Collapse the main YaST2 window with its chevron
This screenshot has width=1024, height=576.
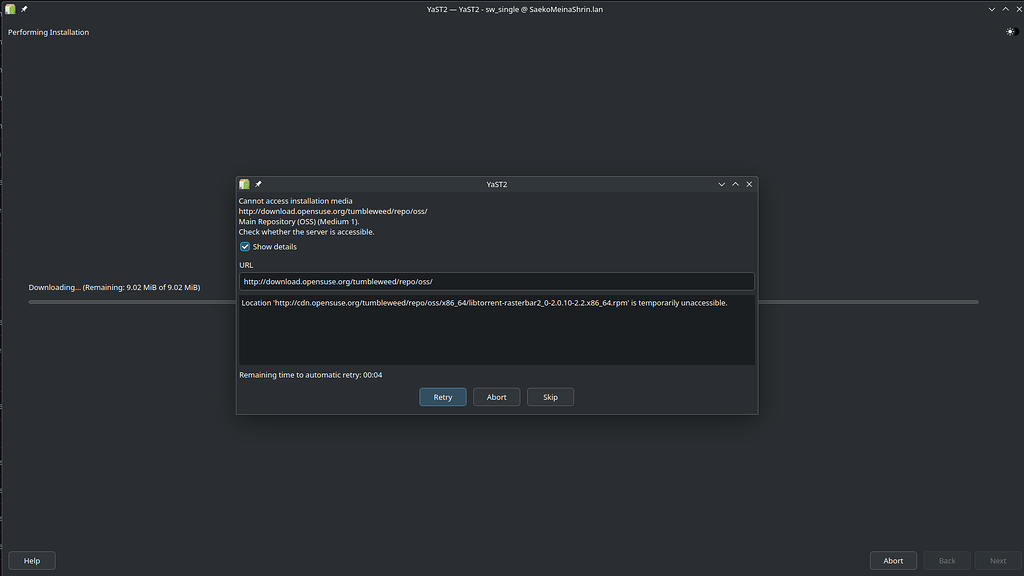coord(991,9)
